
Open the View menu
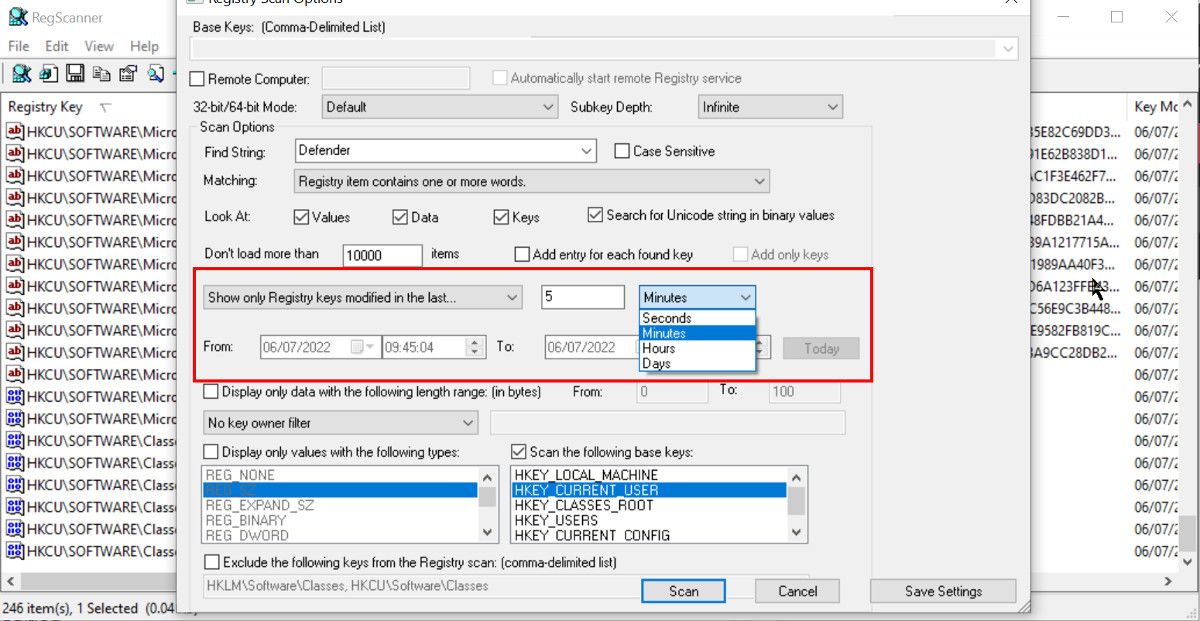99,46
